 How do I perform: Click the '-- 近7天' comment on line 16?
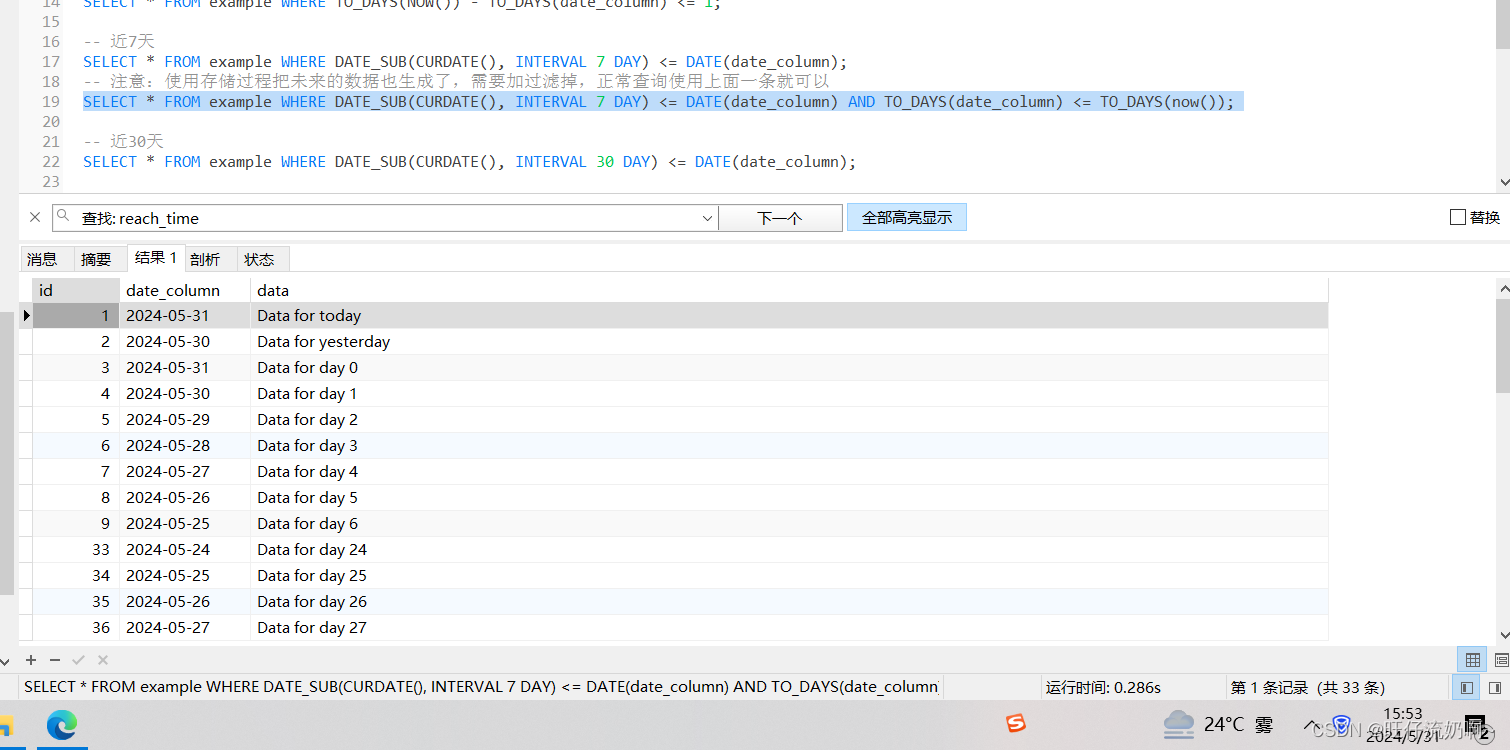pos(119,42)
